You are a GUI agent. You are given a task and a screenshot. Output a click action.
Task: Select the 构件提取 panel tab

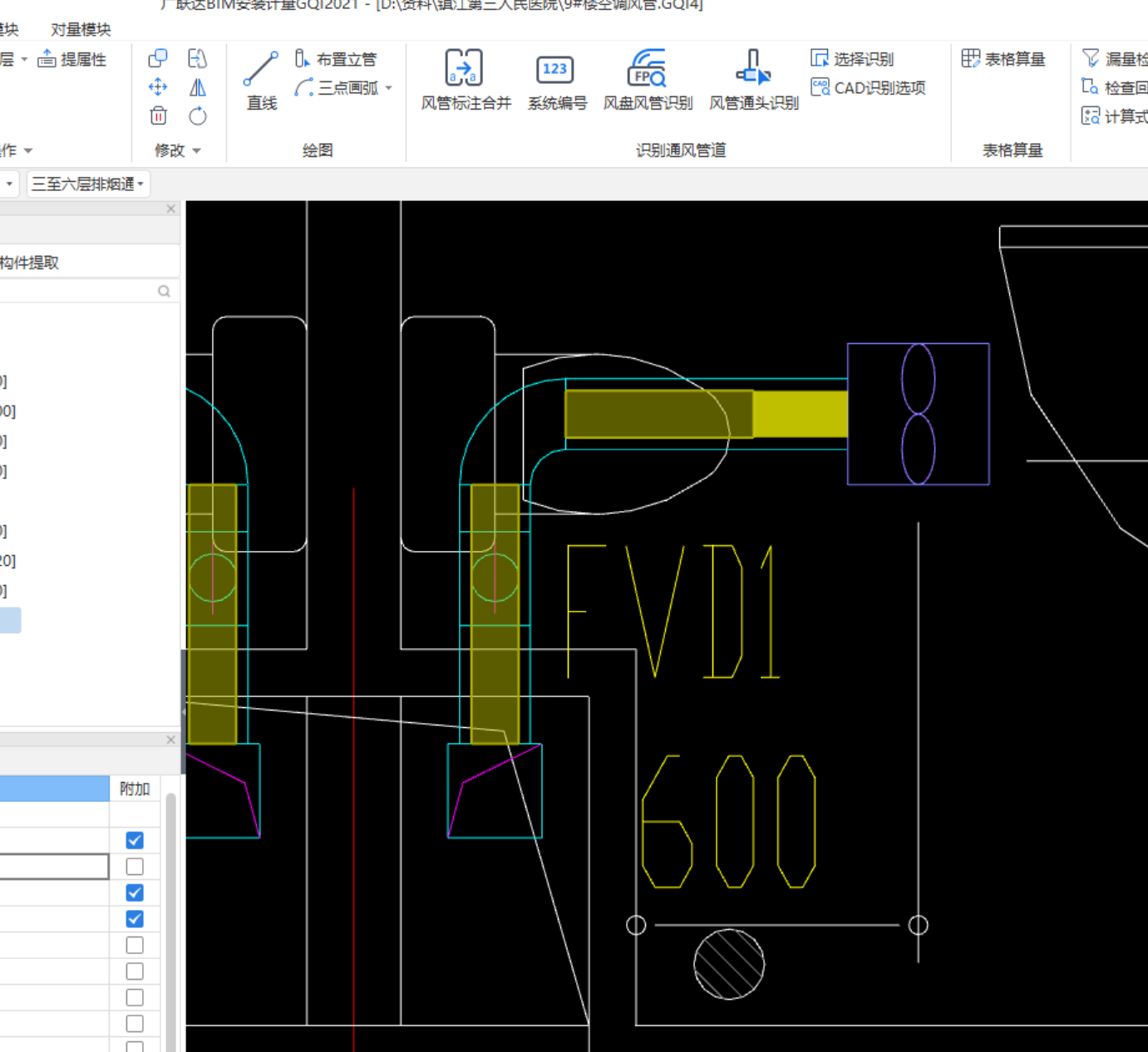[x=30, y=263]
